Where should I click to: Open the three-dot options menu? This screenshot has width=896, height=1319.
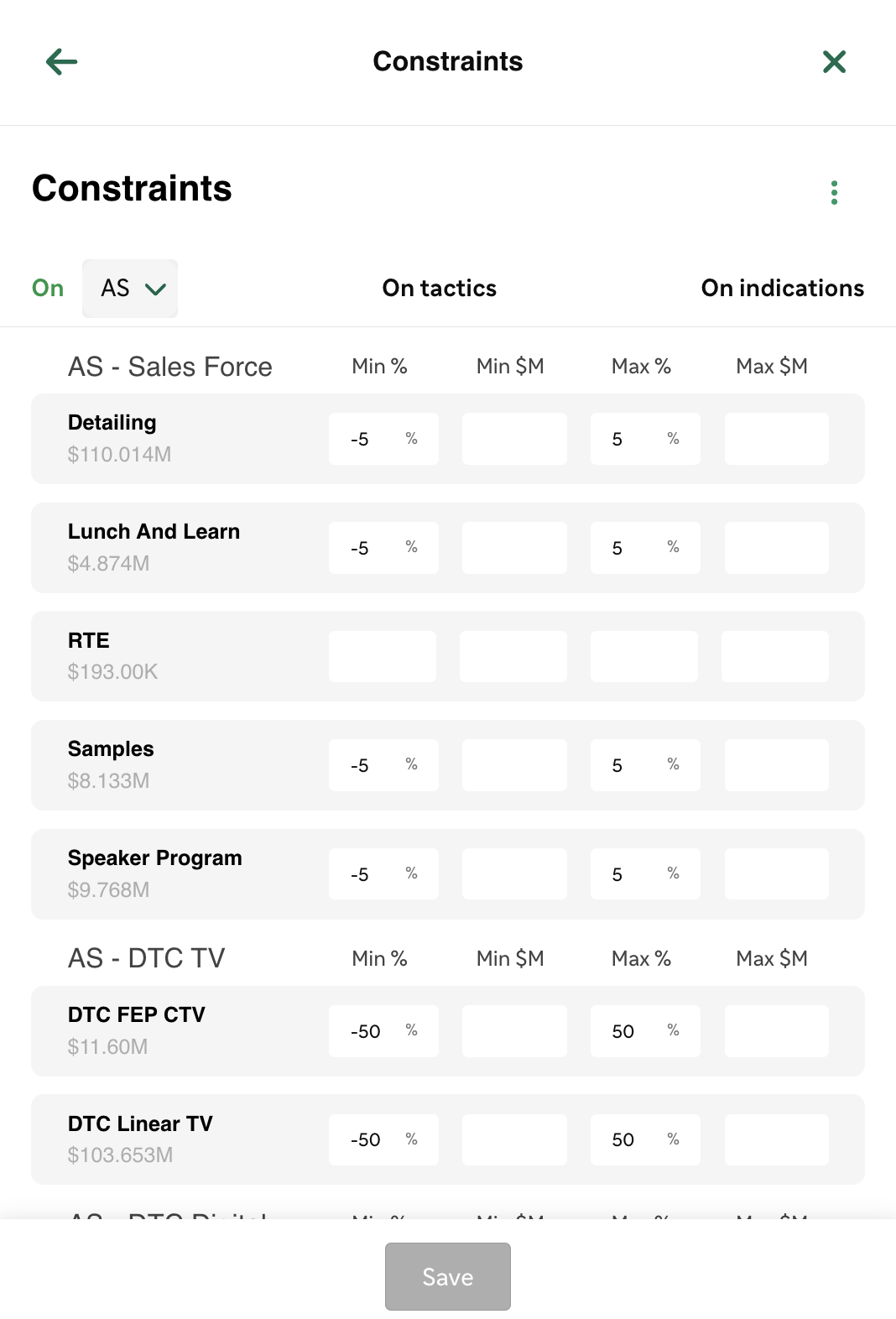(x=834, y=192)
